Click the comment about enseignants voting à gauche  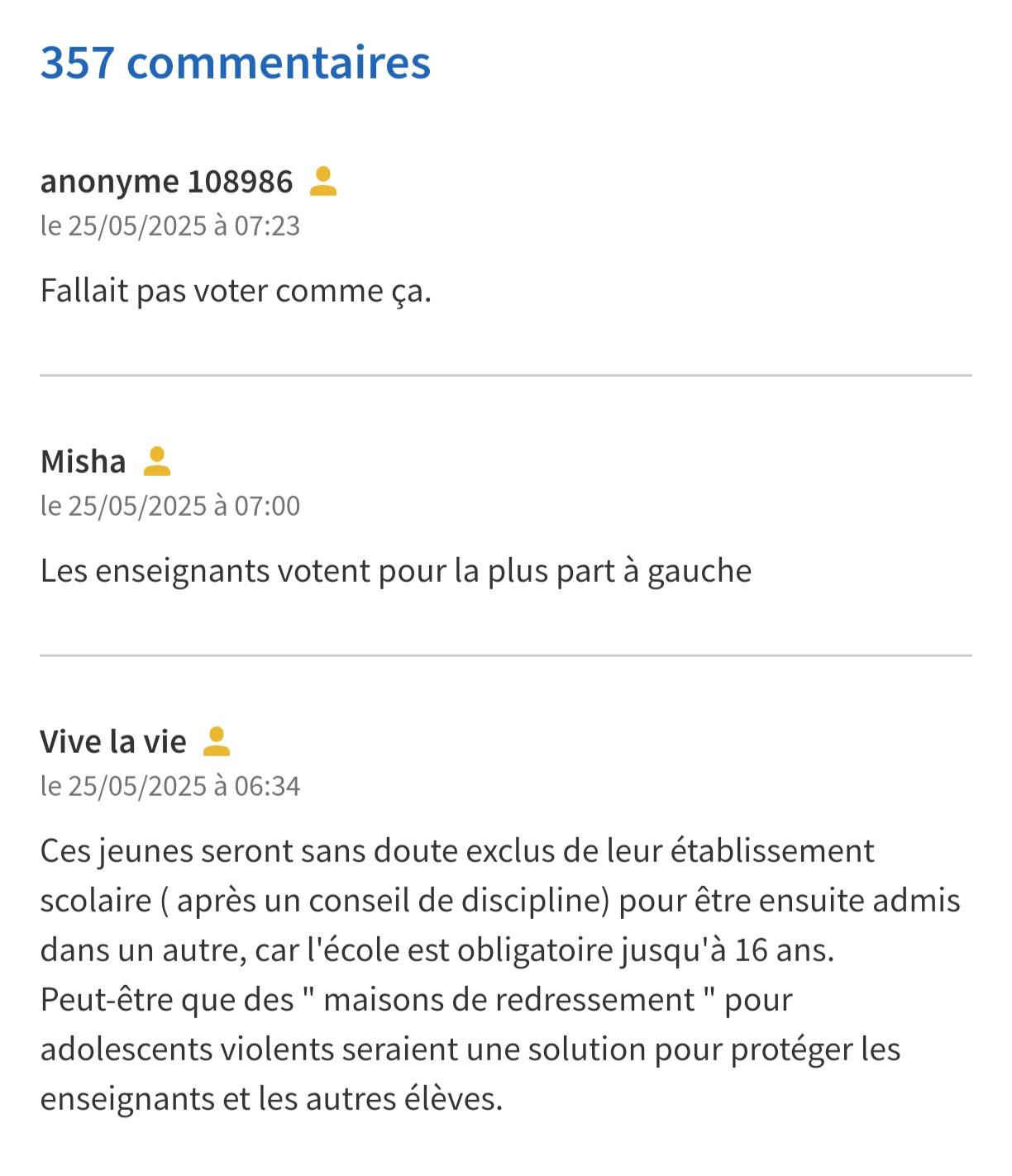396,571
